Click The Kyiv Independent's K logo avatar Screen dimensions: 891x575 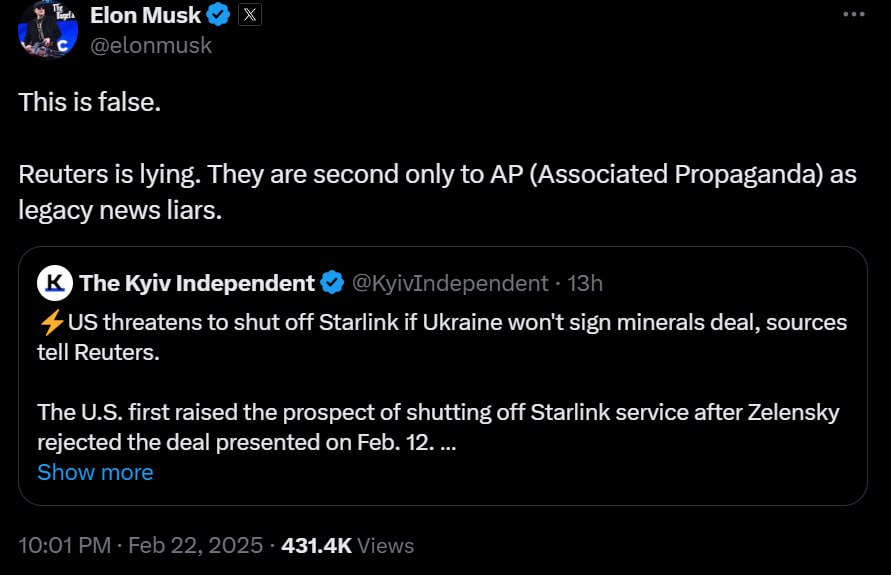point(55,283)
